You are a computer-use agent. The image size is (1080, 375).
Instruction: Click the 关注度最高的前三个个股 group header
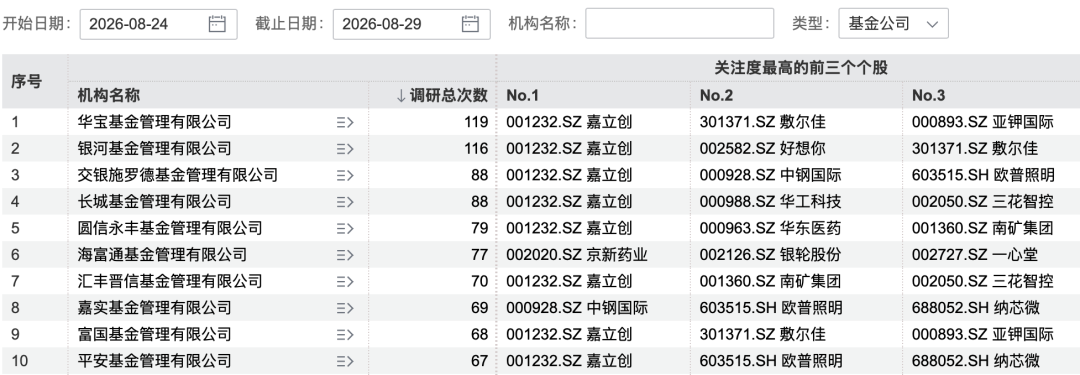tap(801, 68)
